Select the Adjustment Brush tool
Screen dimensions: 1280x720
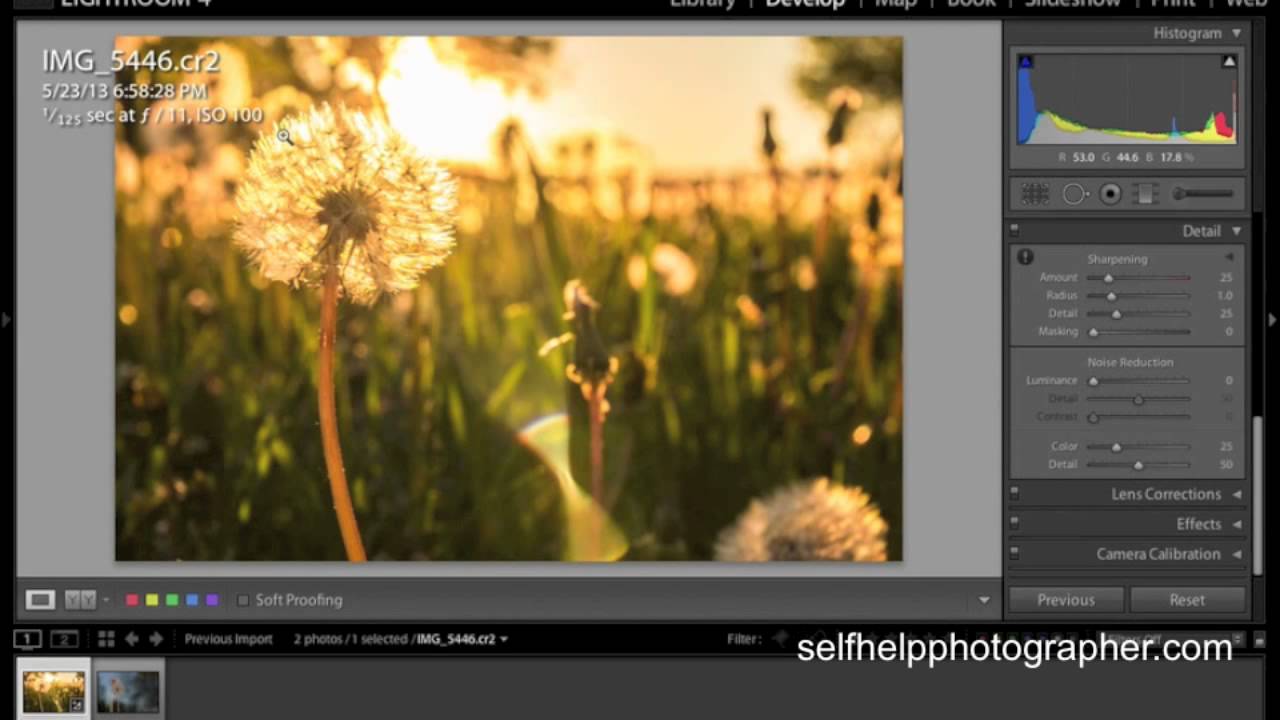coord(1202,194)
